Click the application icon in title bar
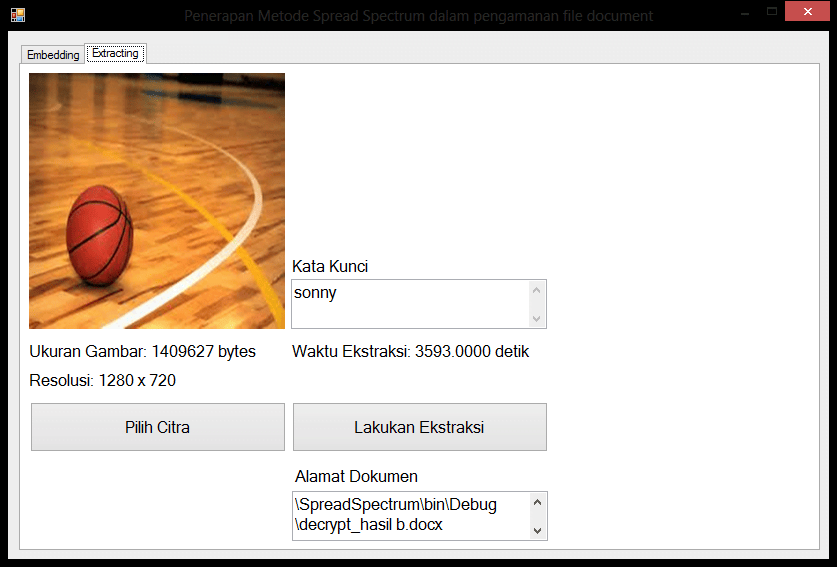Viewport: 837px width, 567px height. tap(17, 15)
